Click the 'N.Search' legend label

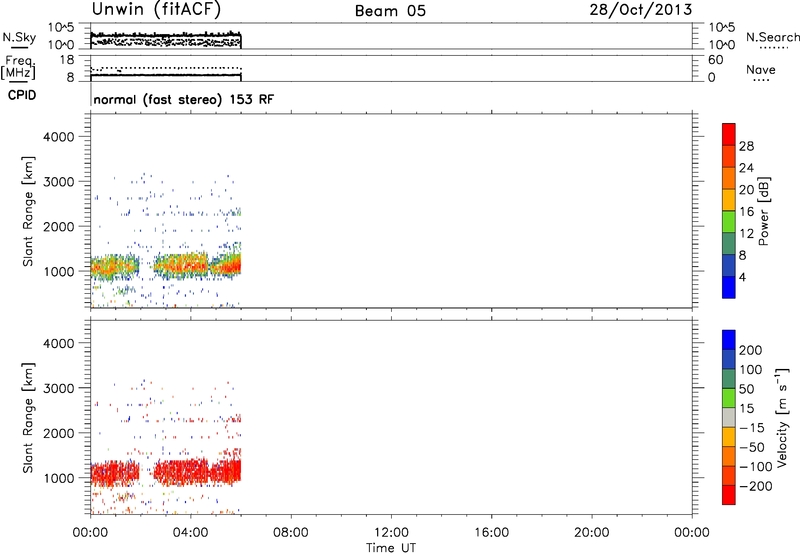pos(773,37)
